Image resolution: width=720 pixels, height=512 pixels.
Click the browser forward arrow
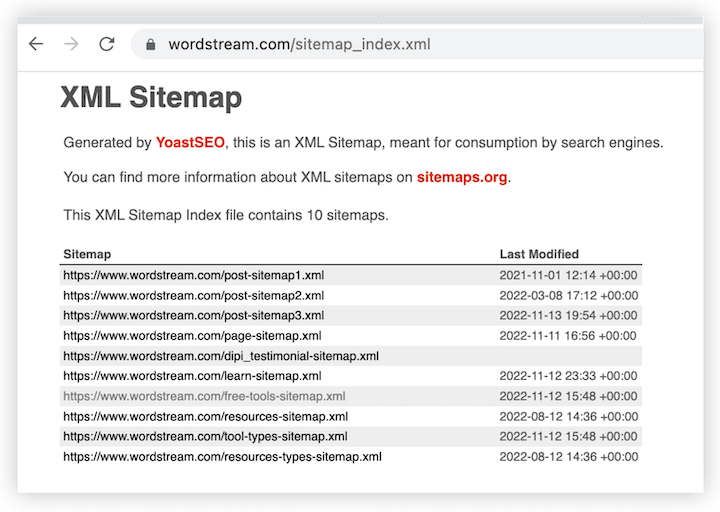click(x=71, y=44)
